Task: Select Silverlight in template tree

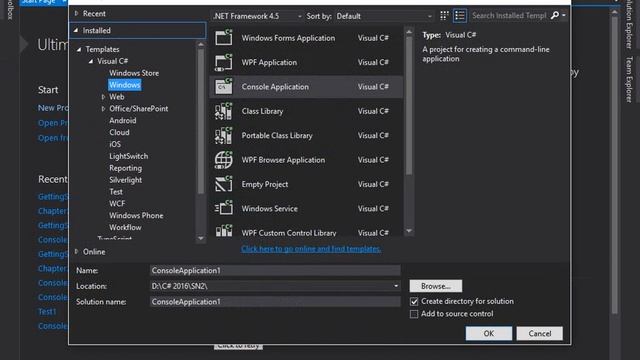Action: coord(125,180)
